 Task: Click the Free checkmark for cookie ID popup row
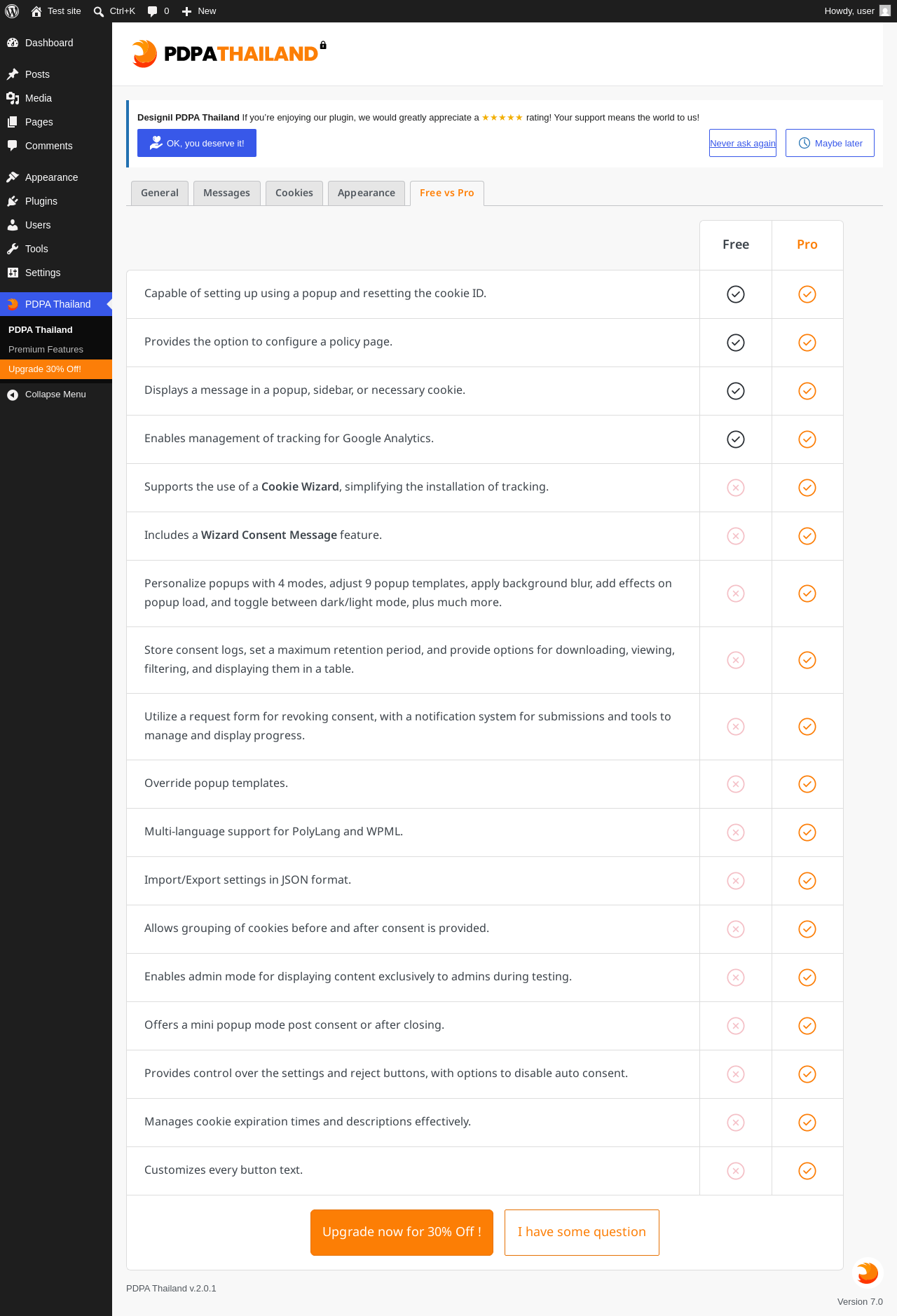tap(736, 294)
